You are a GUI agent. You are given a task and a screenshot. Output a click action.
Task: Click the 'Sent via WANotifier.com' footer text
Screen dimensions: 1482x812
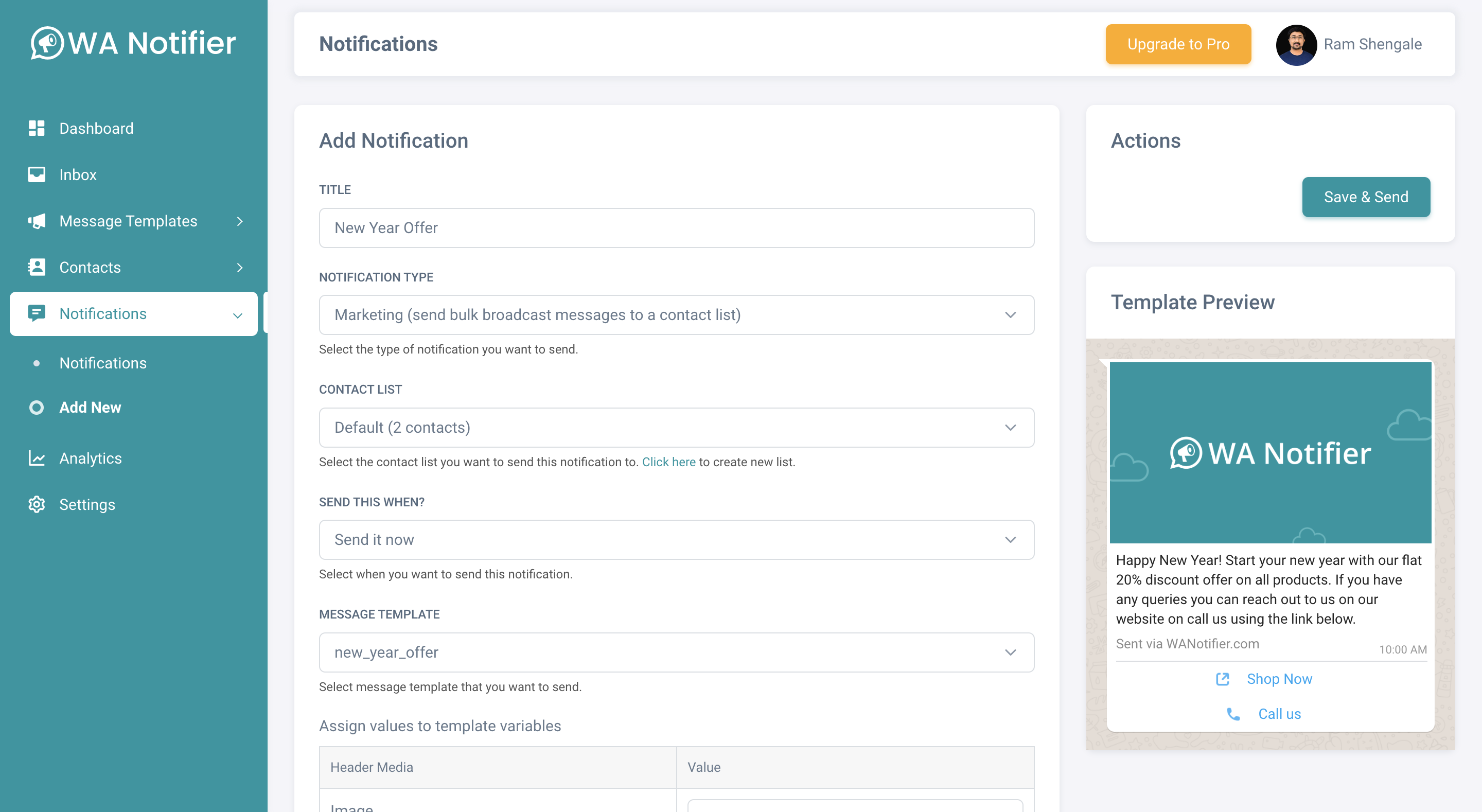coord(1188,644)
